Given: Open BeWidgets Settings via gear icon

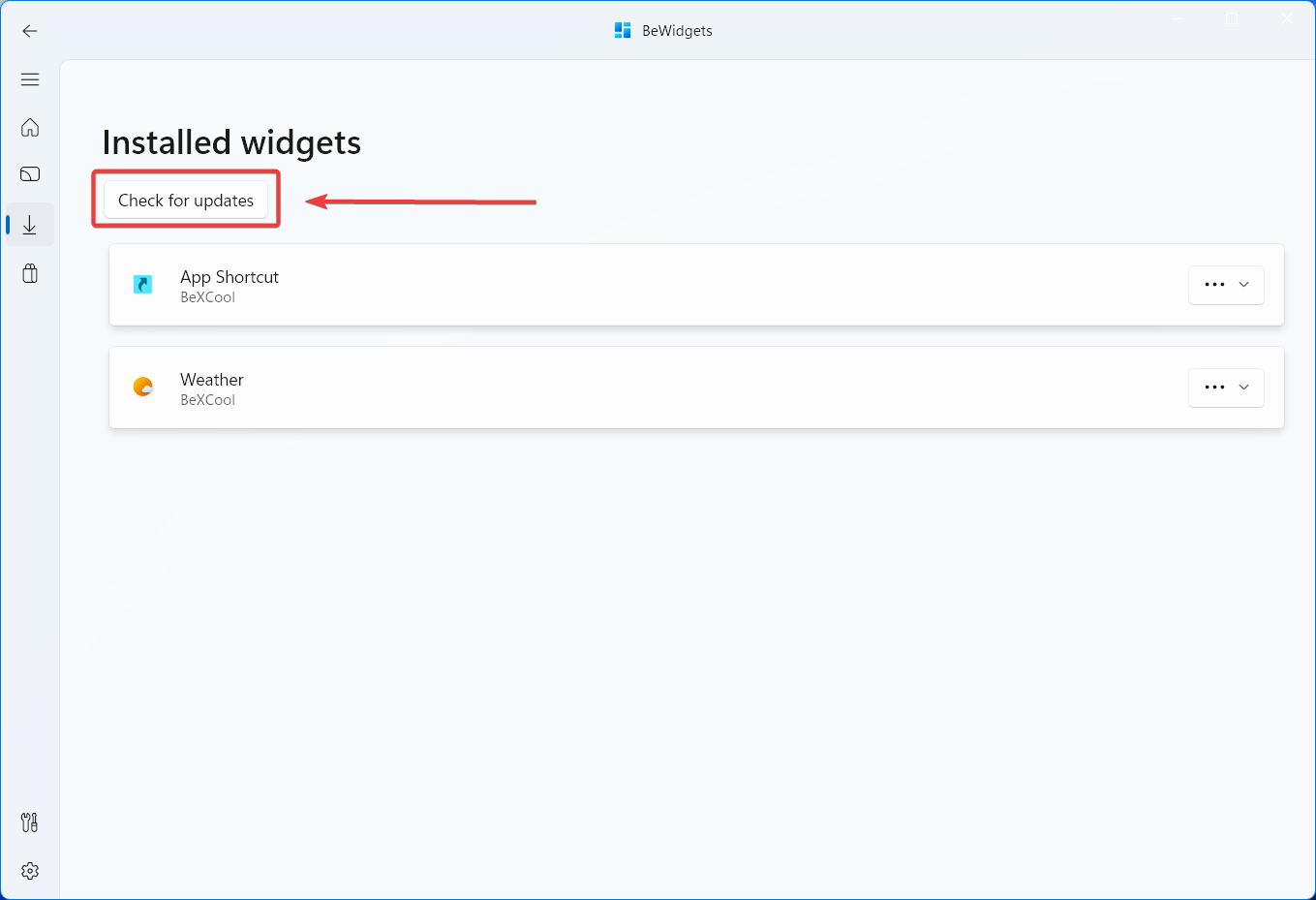Looking at the screenshot, I should (30, 870).
